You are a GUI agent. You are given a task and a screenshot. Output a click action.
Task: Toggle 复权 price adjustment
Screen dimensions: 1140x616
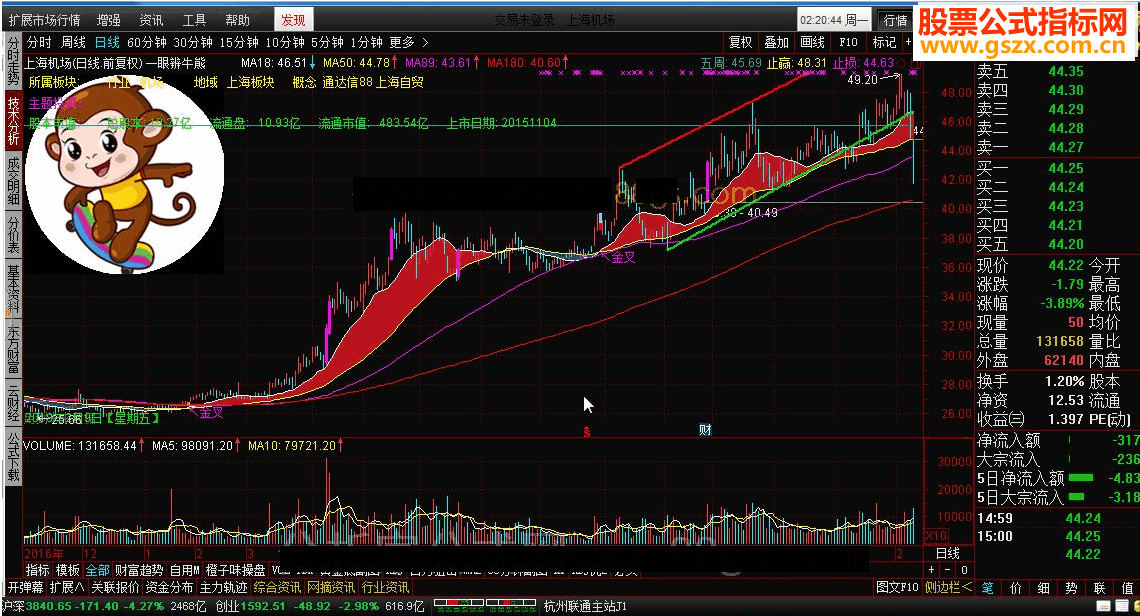(740, 42)
